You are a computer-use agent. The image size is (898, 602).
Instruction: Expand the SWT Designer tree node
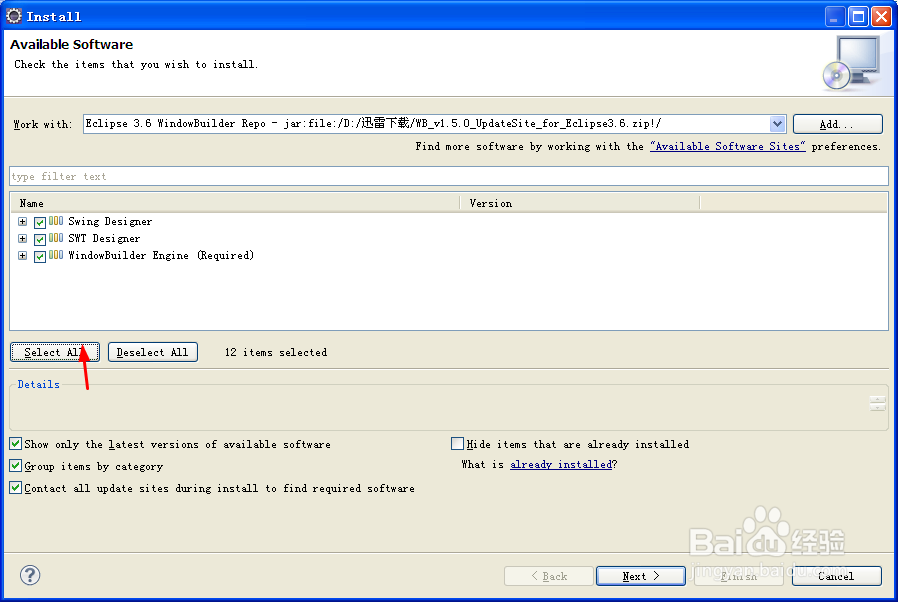tap(22, 239)
